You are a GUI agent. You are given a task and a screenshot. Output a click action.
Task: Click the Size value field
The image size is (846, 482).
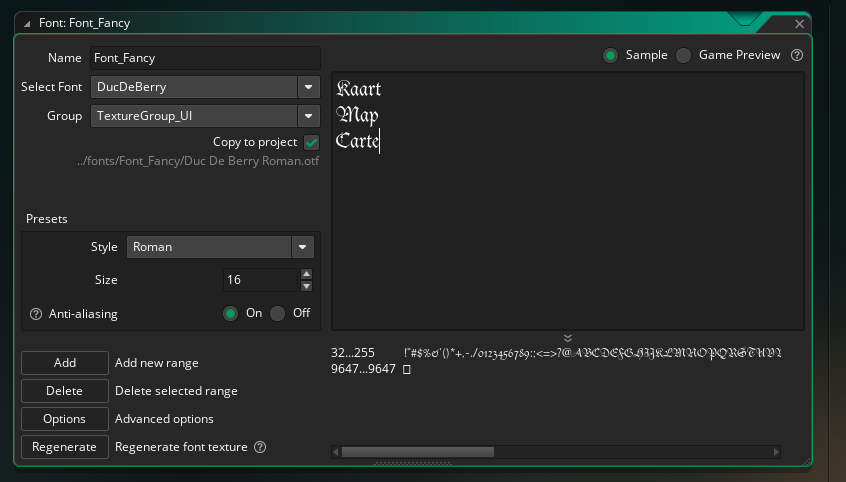tap(261, 280)
